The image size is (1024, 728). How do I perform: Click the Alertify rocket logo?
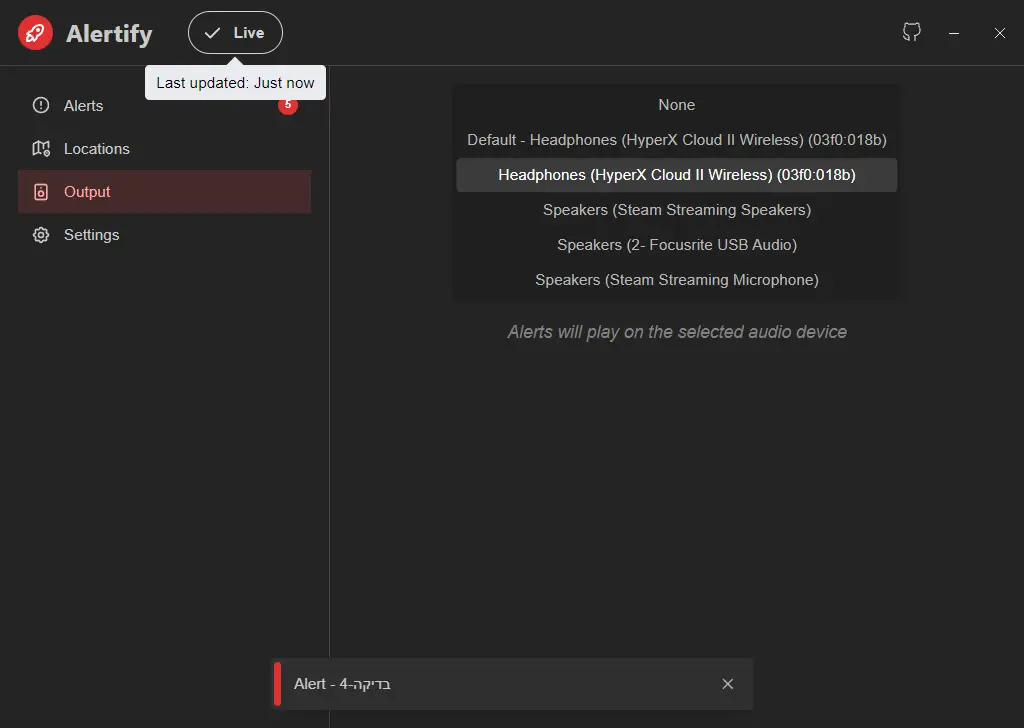coord(35,32)
